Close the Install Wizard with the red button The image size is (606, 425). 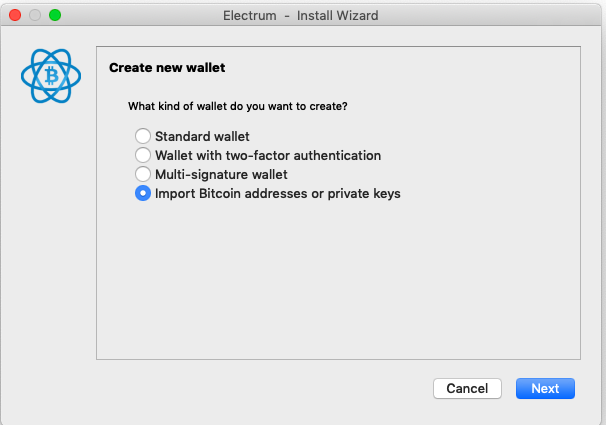click(x=15, y=15)
